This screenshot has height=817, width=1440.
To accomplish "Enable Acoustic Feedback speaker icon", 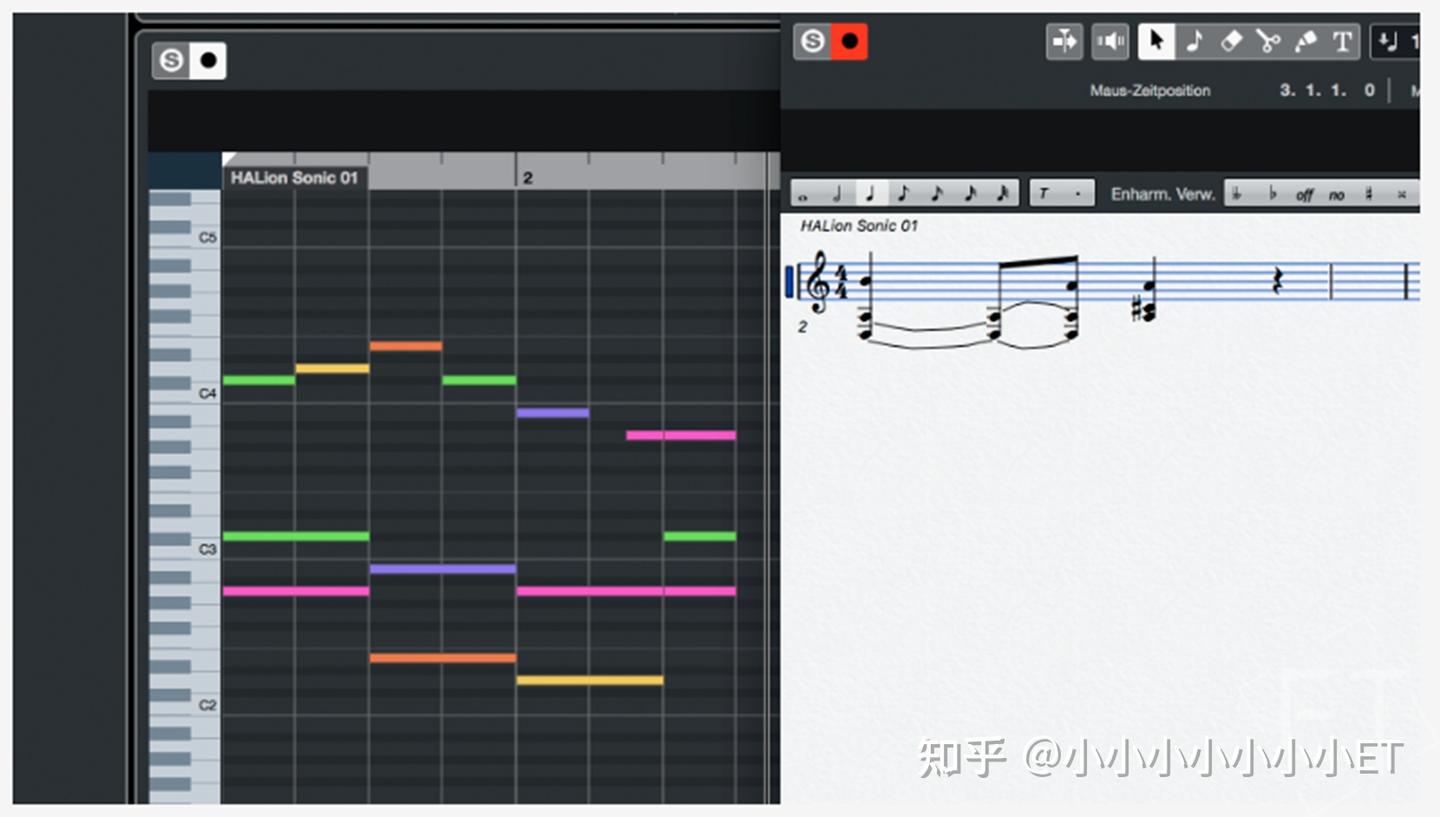I will (1110, 41).
